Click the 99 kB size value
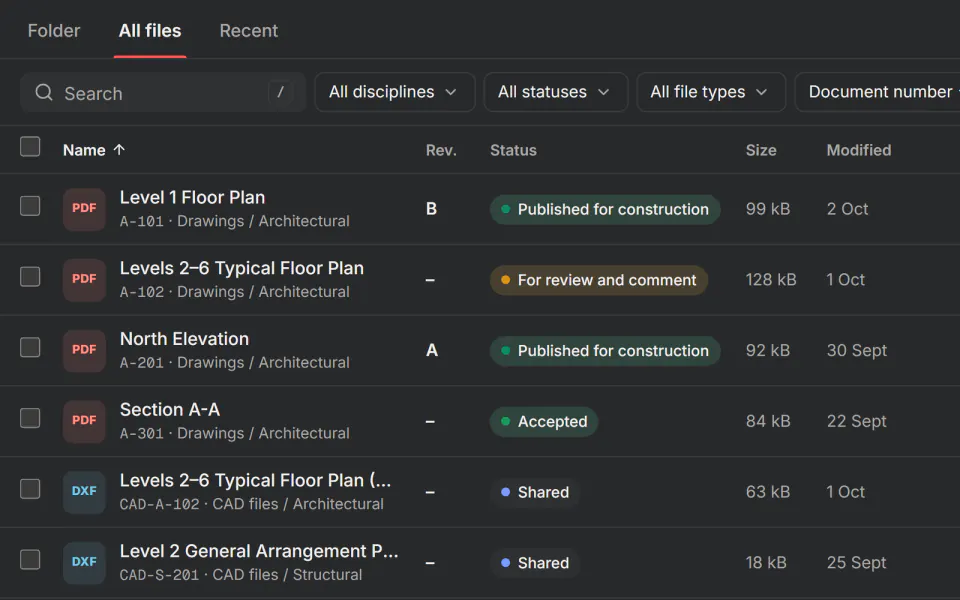 [x=768, y=209]
